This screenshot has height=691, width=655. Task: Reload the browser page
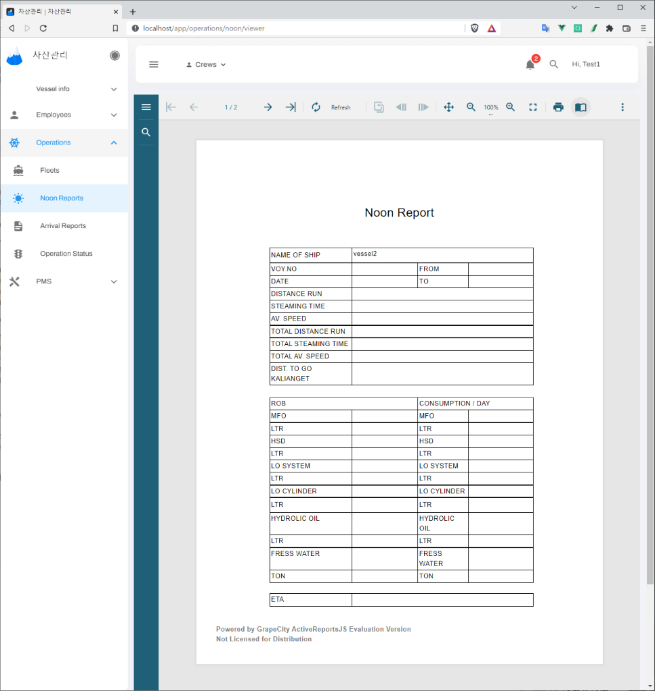[43, 28]
